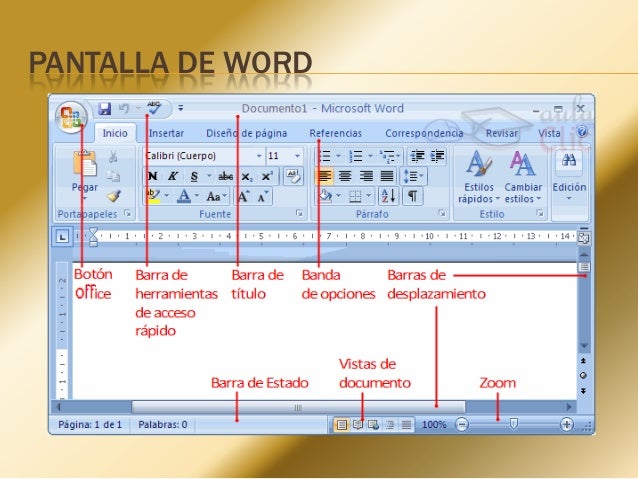Click the zoom slider handle
Viewport: 638px width, 479px height.
513,424
